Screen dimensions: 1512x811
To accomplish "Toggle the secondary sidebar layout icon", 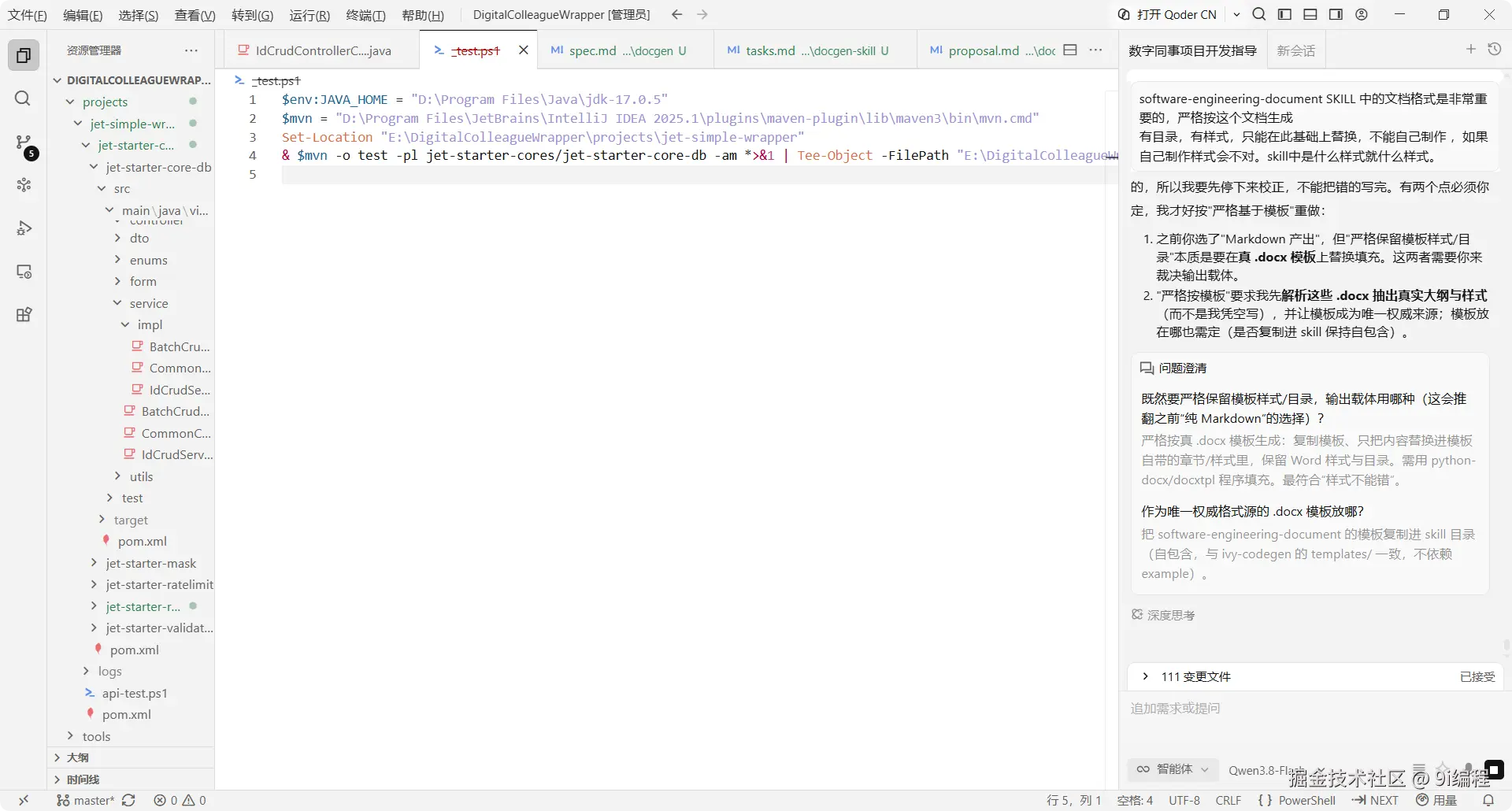I will pyautogui.click(x=1336, y=14).
